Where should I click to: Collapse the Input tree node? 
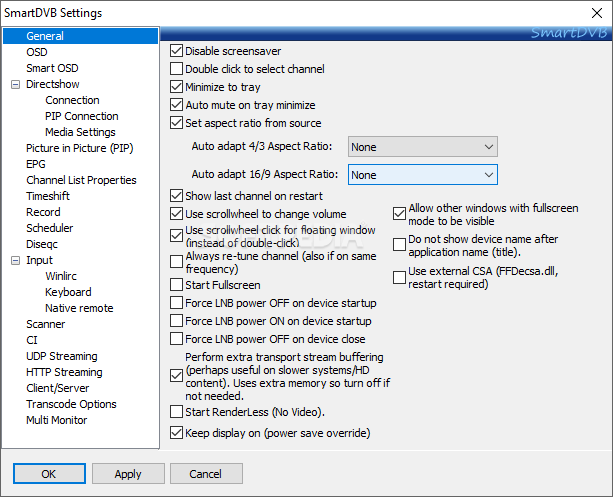coord(15,260)
